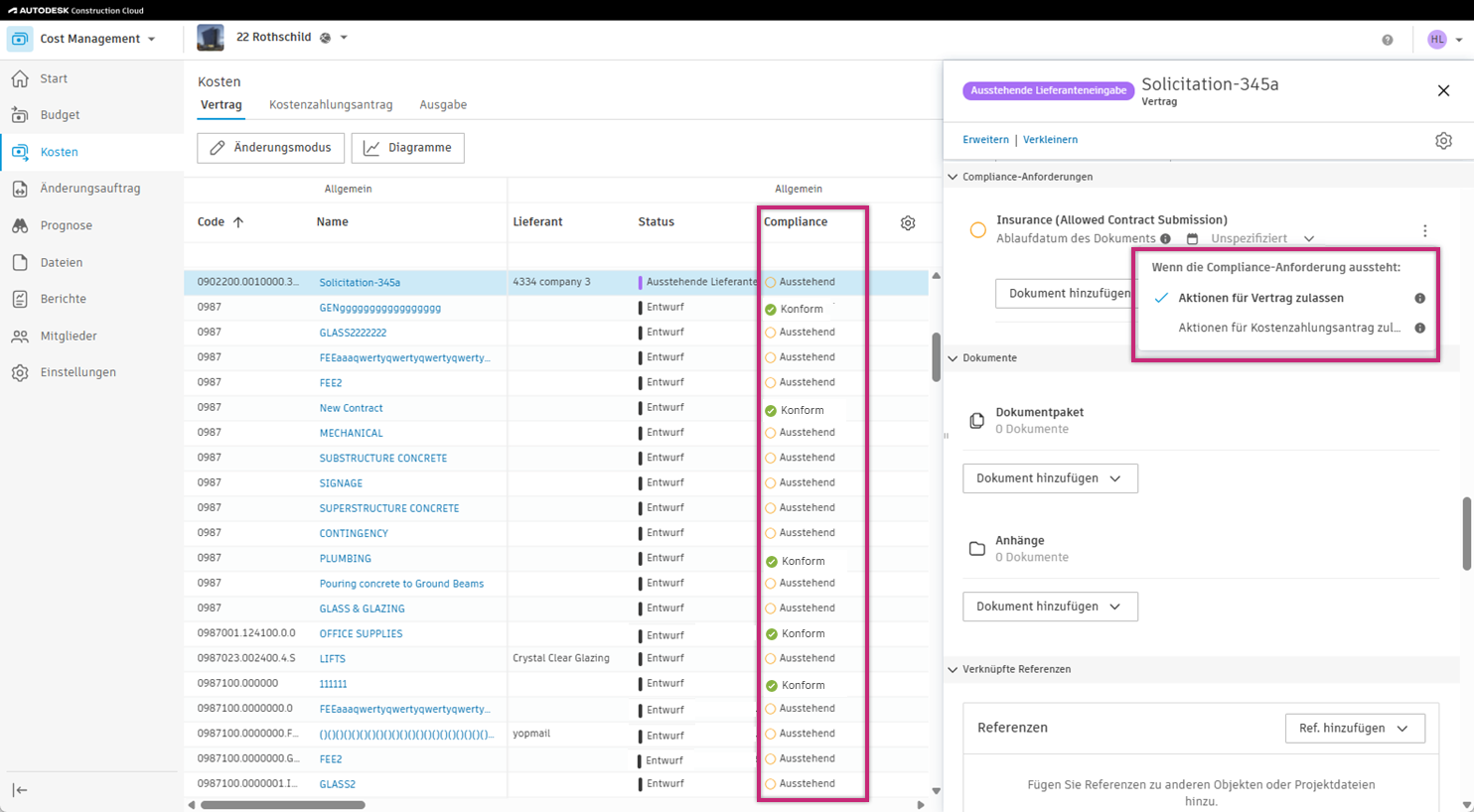Click Verkleinern link in panel
The height and width of the screenshot is (812, 1474).
click(x=1050, y=140)
